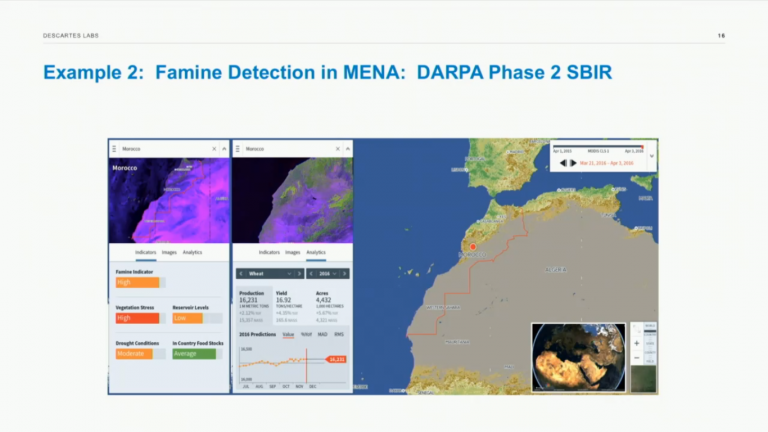768x432 pixels.
Task: Close the left Morocco Indicators panel
Action: [214, 149]
